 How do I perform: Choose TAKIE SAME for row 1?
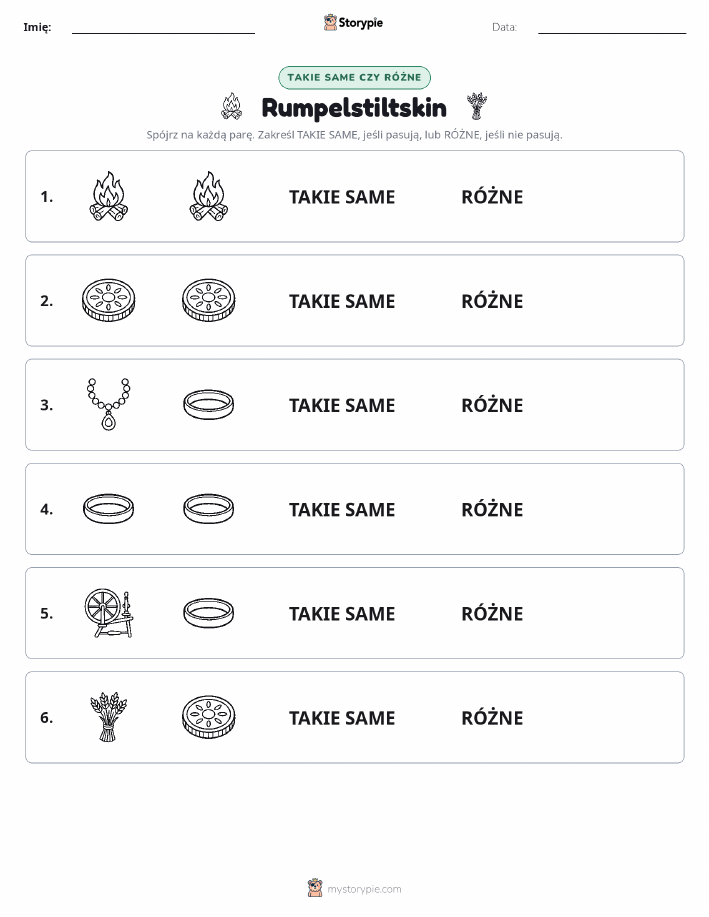pyautogui.click(x=342, y=197)
